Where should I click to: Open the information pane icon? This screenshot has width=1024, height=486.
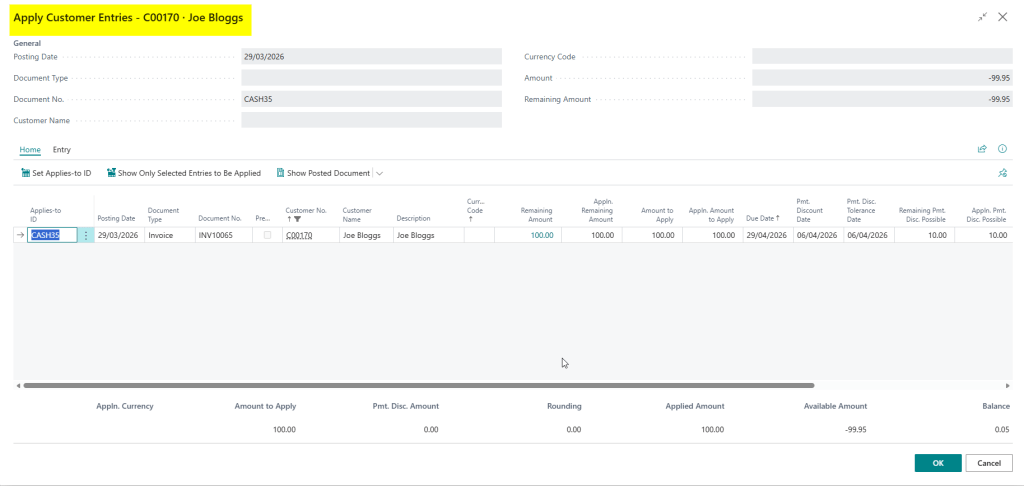point(1002,149)
